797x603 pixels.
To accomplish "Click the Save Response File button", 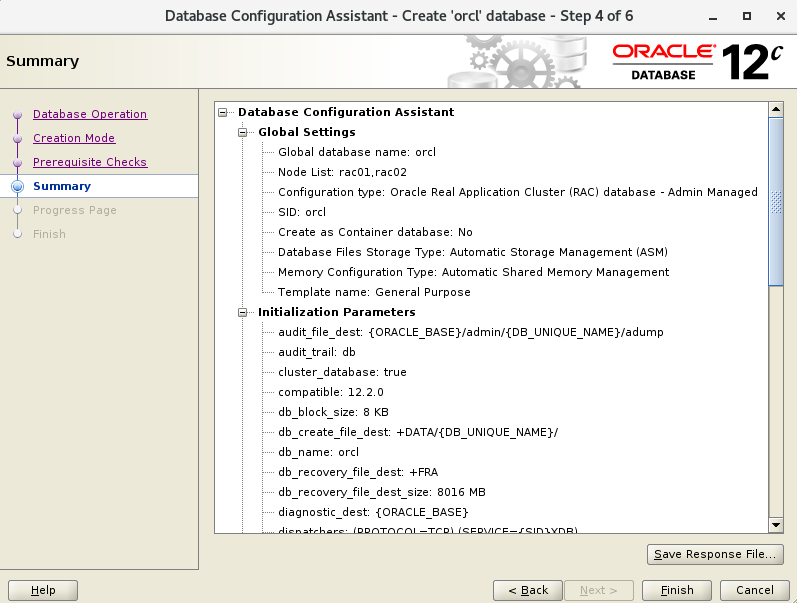I will 714,554.
